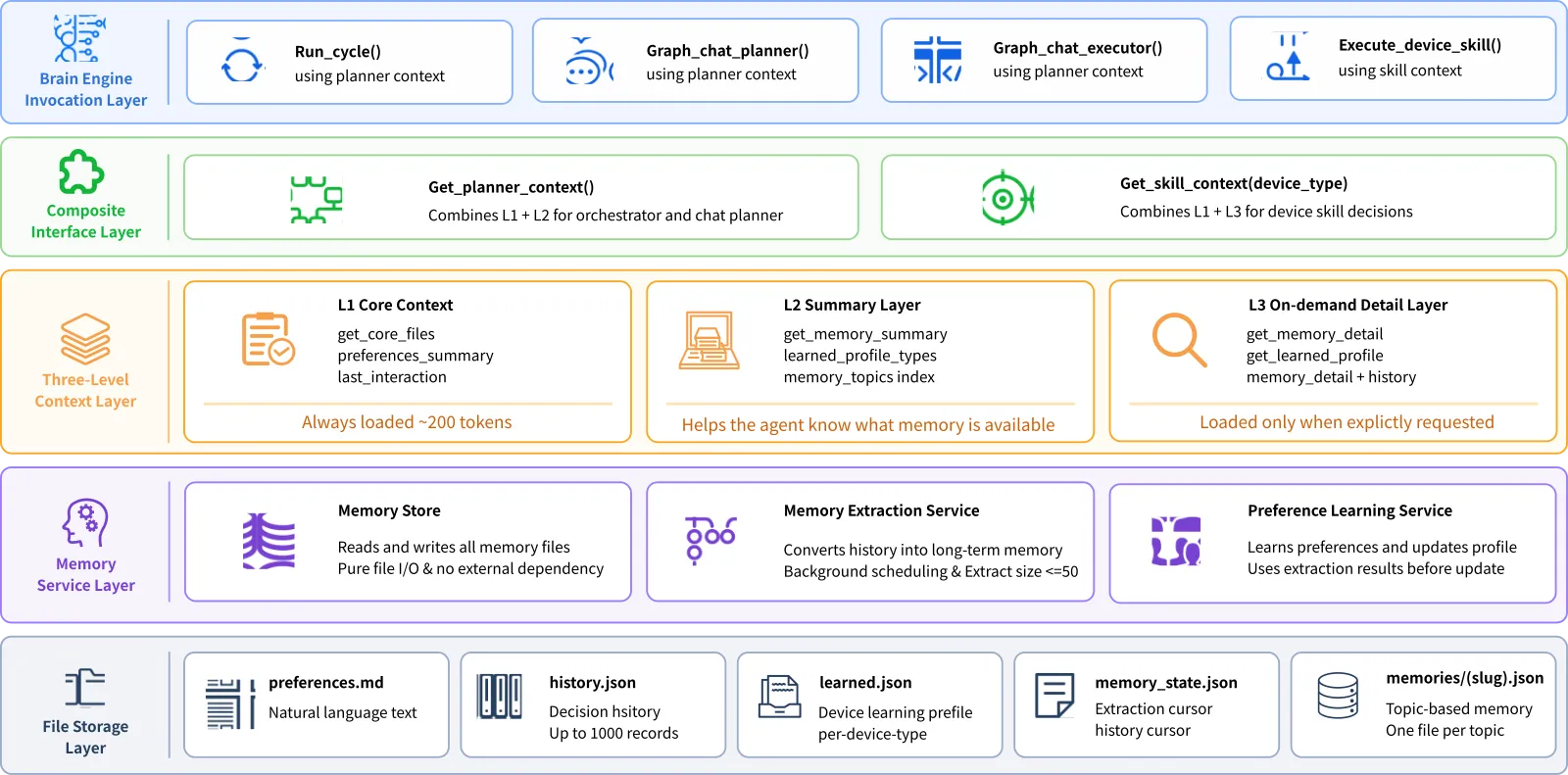Click the File Storage Layer icon
Image resolution: width=1568 pixels, height=775 pixels.
(84, 688)
